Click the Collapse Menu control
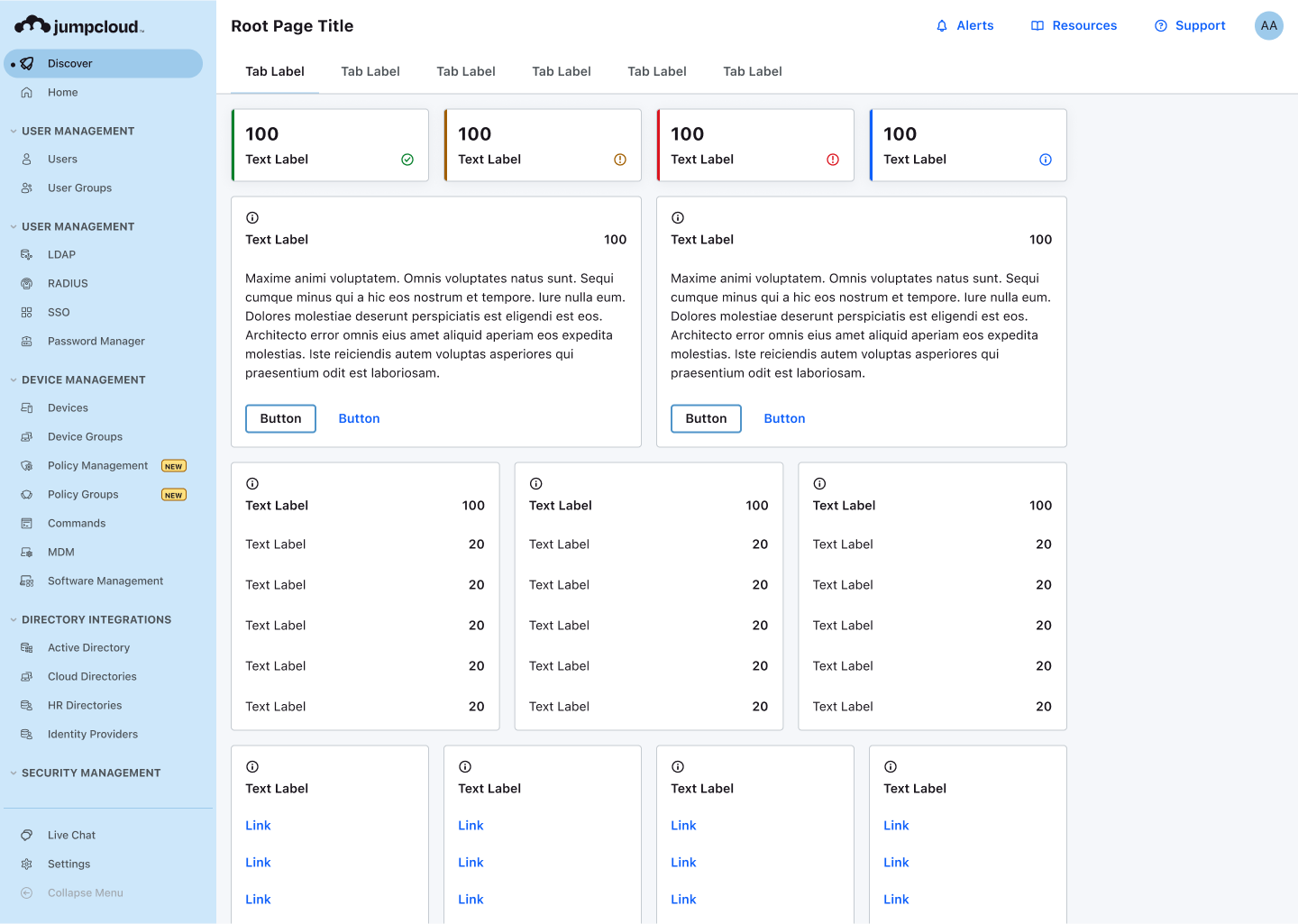The width and height of the screenshot is (1298, 924). pos(85,892)
